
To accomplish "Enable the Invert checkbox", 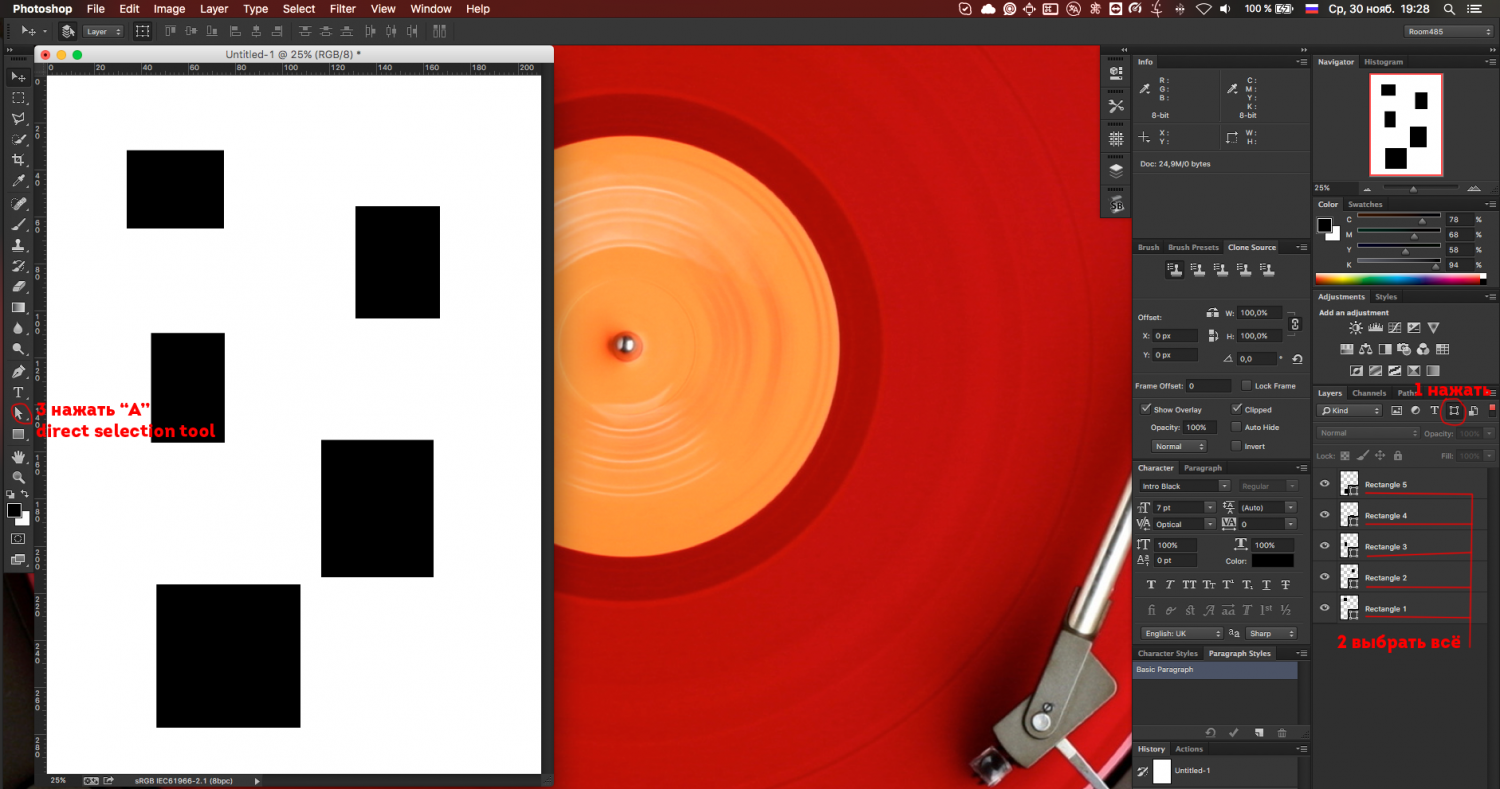I will [x=1237, y=446].
